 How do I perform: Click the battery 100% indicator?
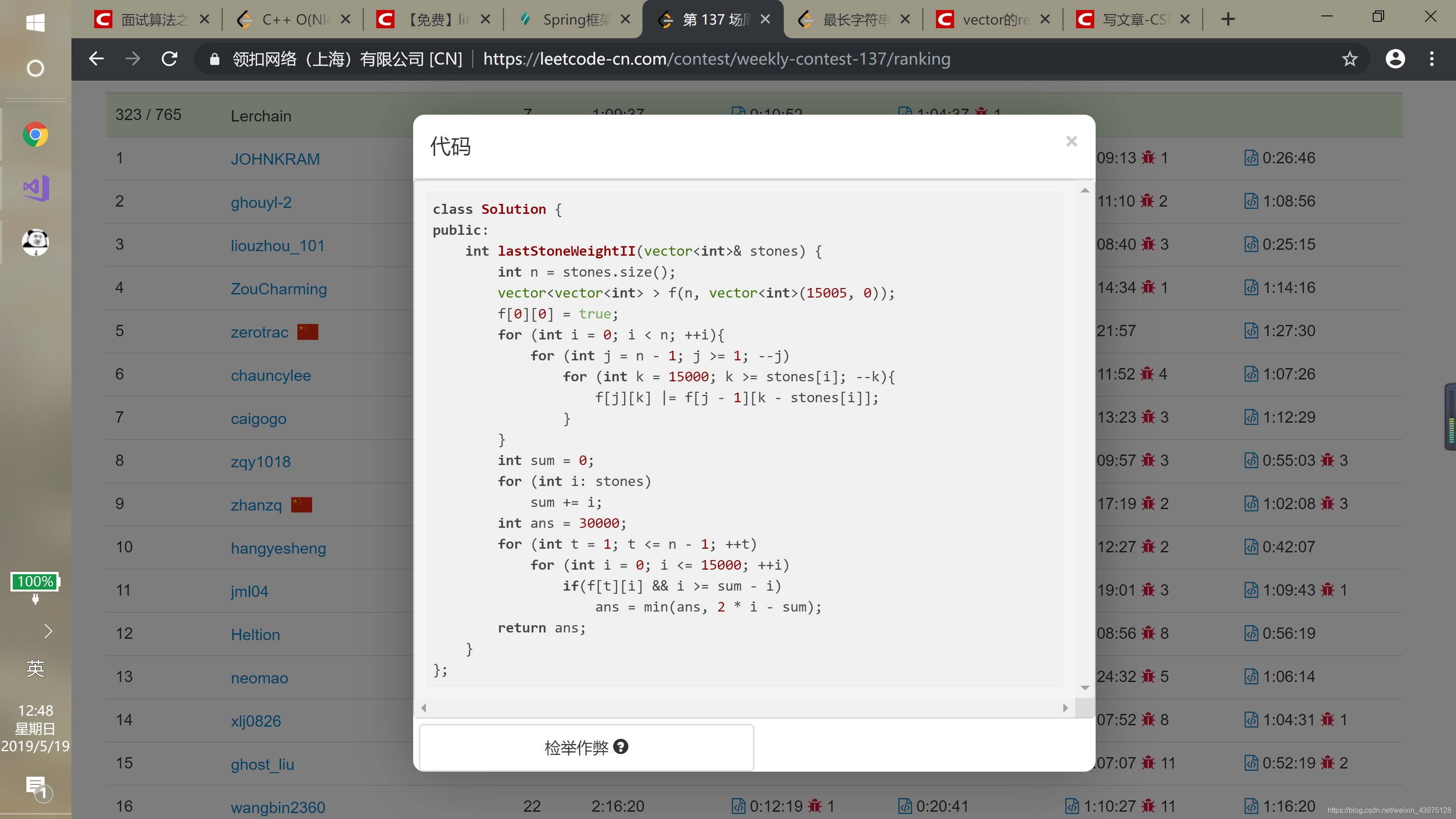pos(35,581)
